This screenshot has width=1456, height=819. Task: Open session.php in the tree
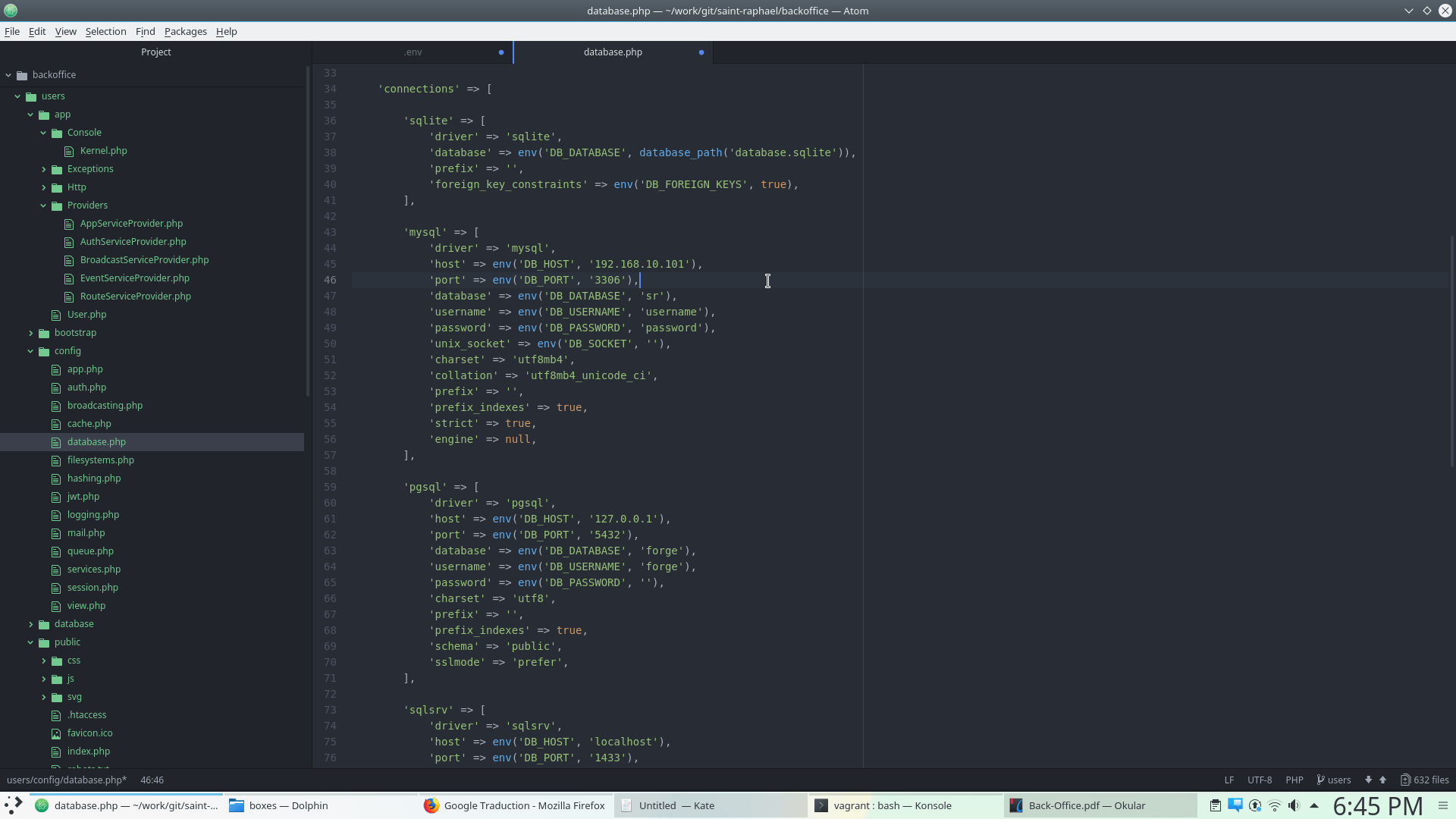coord(93,588)
